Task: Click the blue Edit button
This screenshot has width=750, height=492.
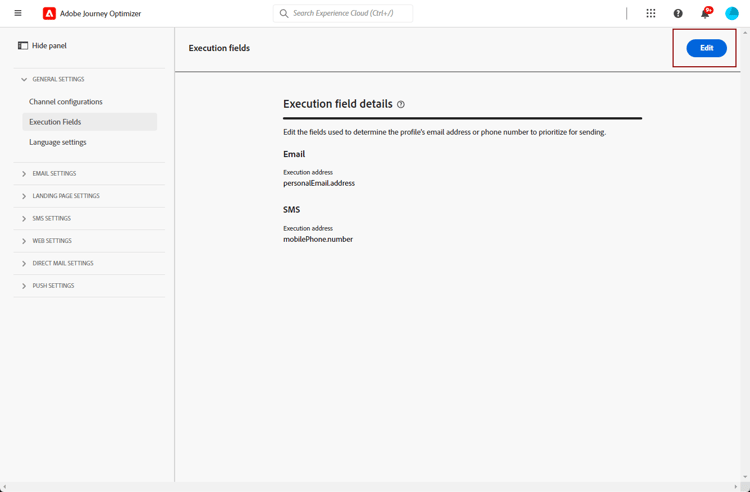Action: point(706,48)
